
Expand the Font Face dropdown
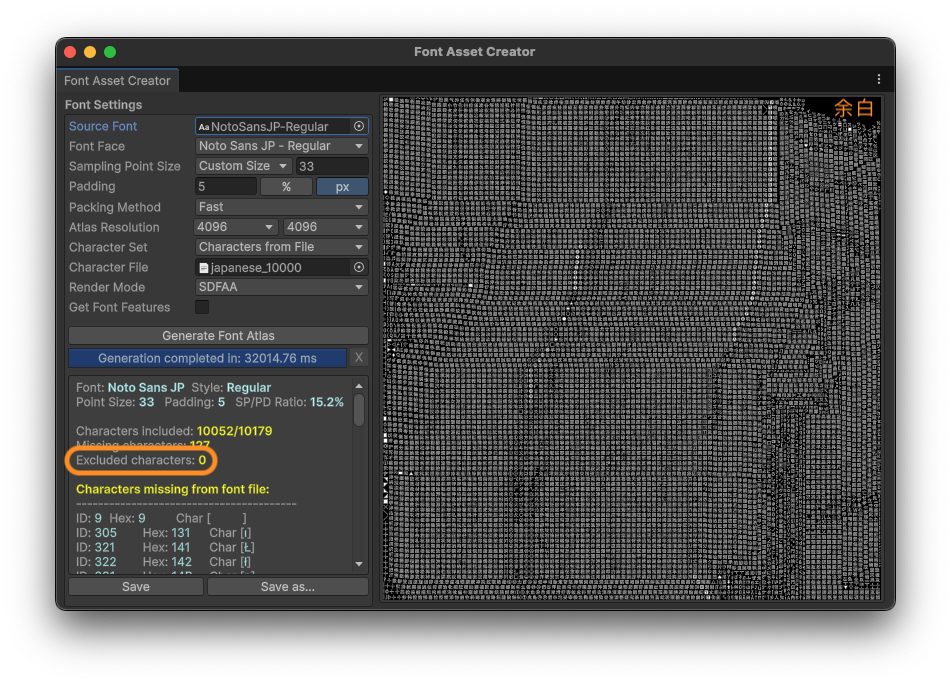pyautogui.click(x=281, y=147)
